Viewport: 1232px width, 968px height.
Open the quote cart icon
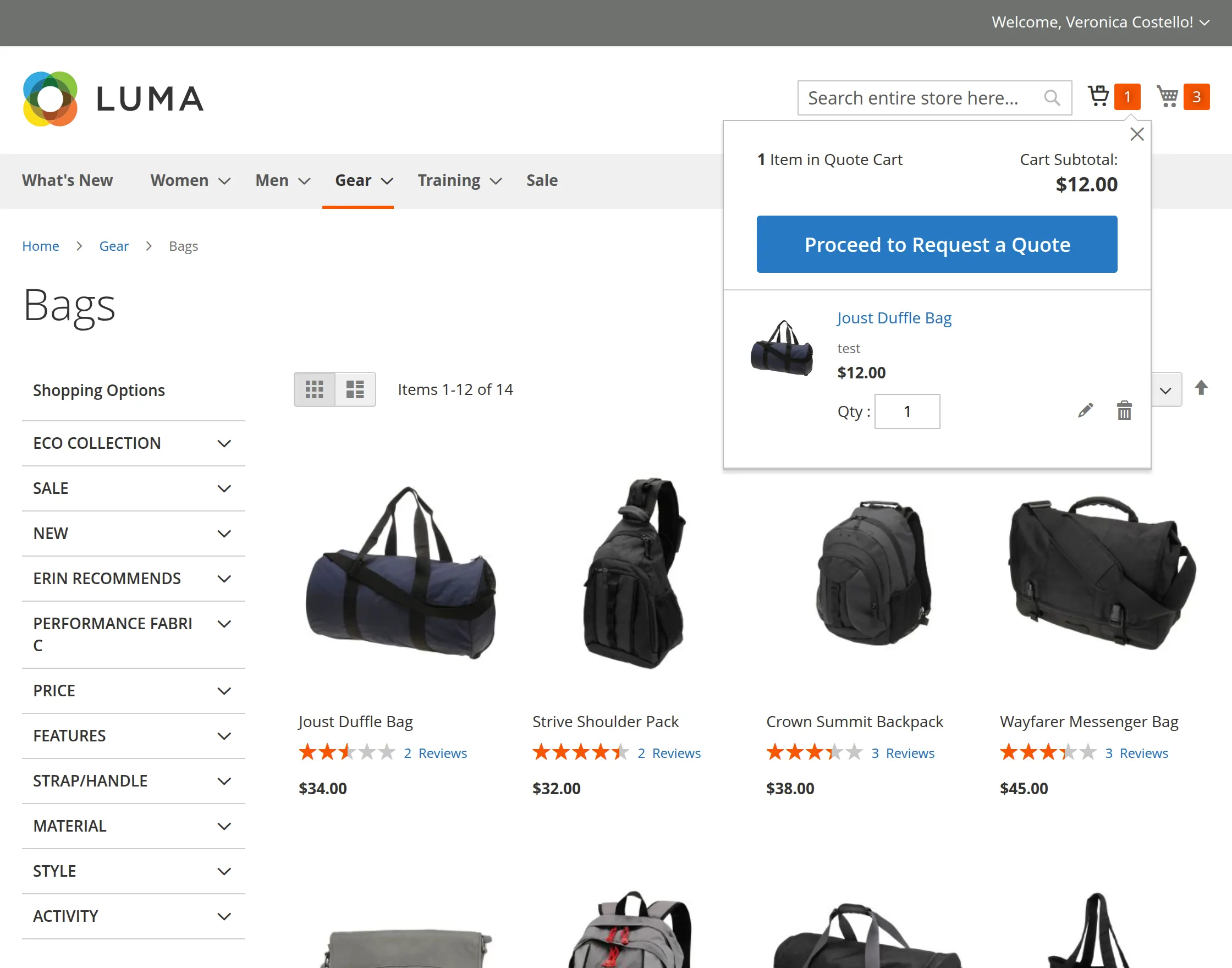(1099, 96)
